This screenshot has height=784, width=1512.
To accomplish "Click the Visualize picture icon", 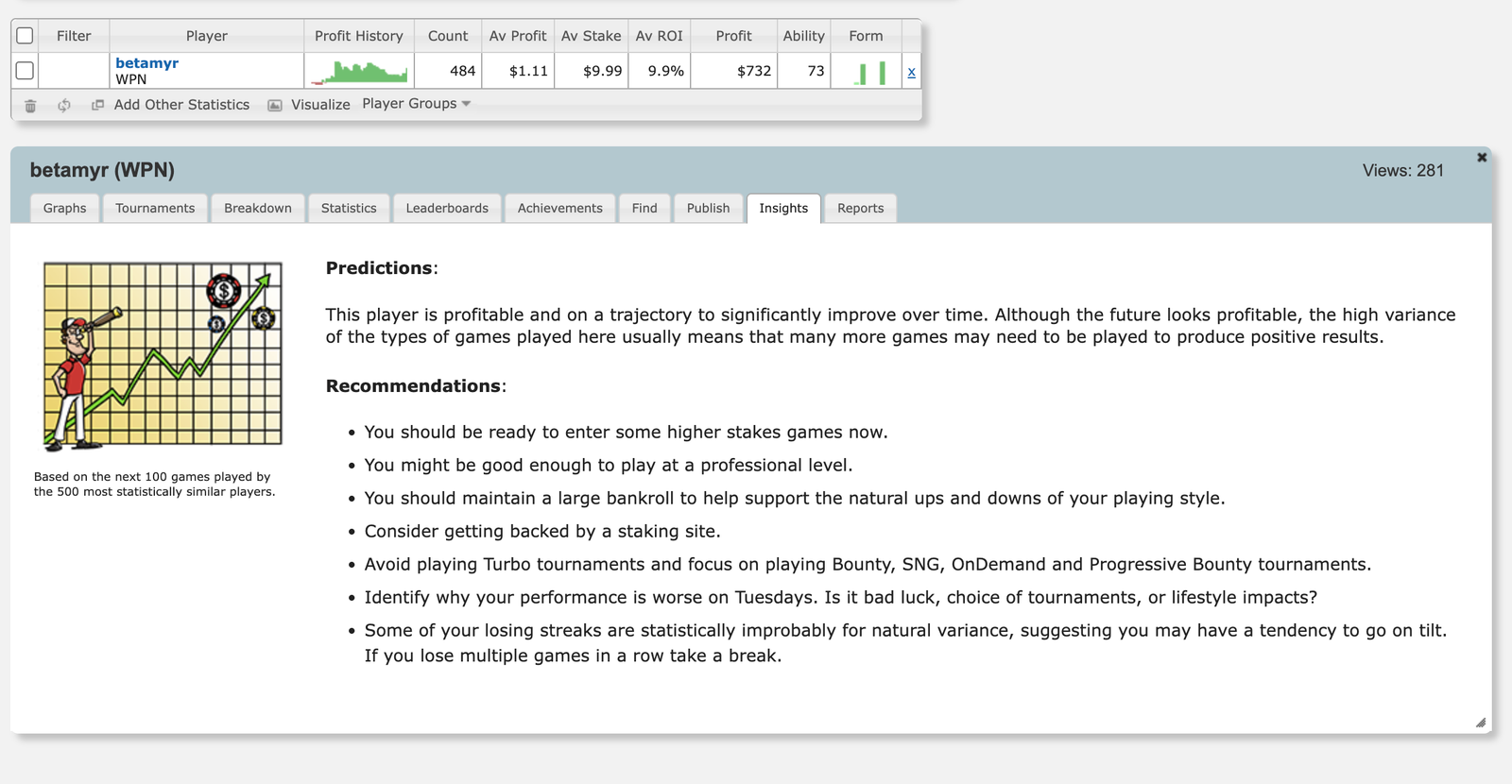I will [x=275, y=105].
